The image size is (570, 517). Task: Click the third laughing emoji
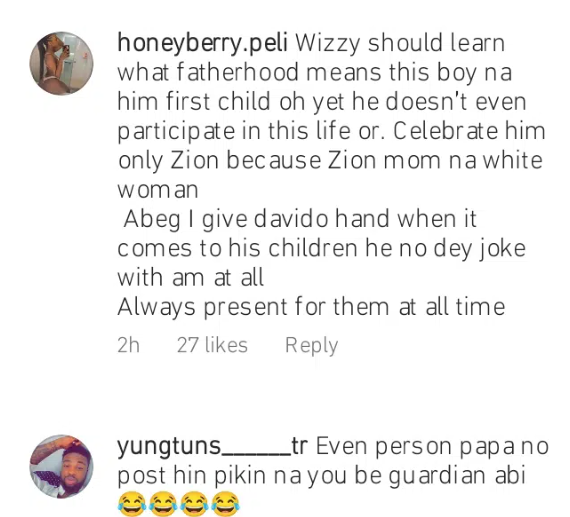[194, 504]
